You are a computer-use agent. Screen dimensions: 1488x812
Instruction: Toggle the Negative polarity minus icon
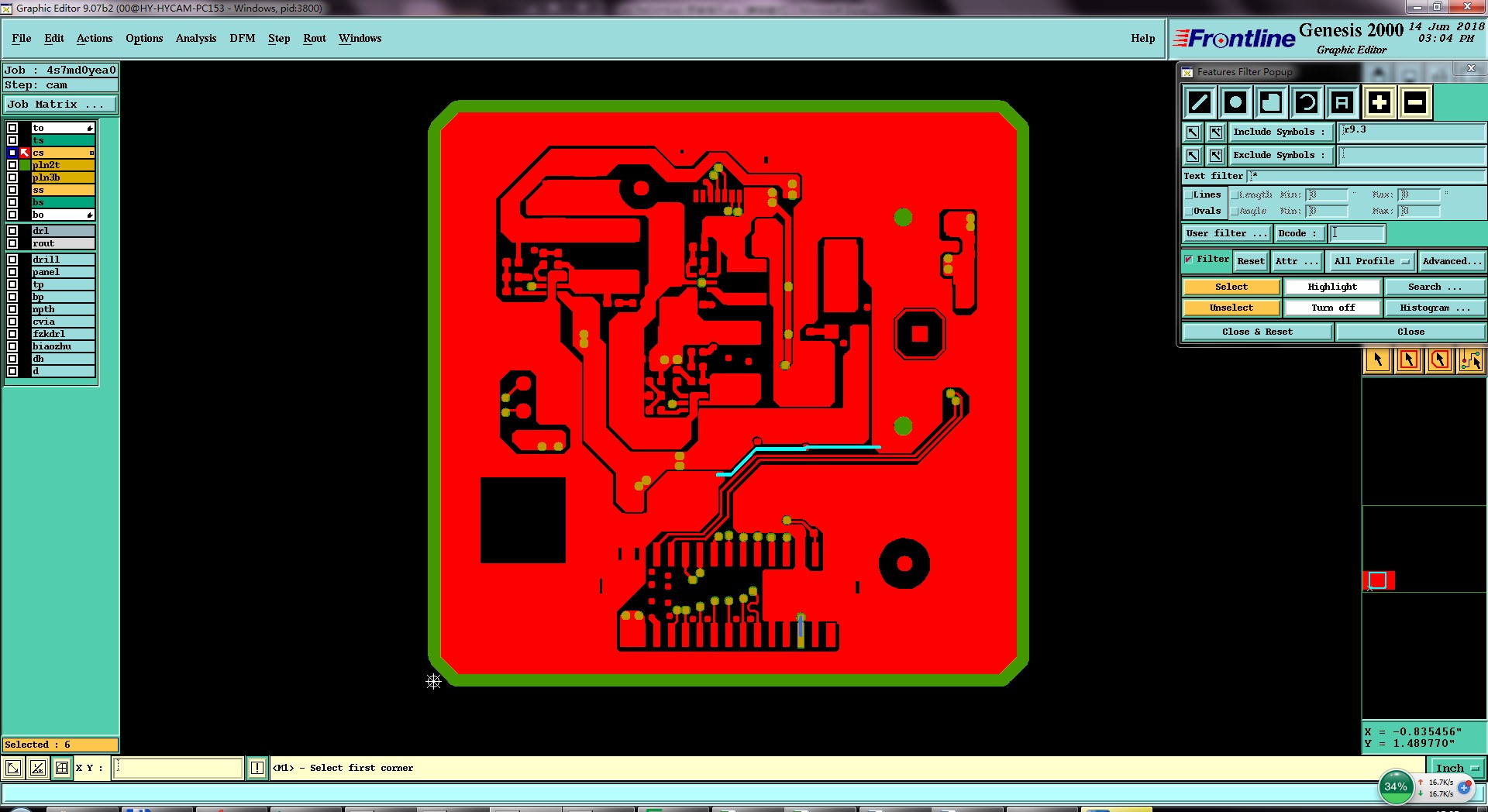tap(1414, 102)
